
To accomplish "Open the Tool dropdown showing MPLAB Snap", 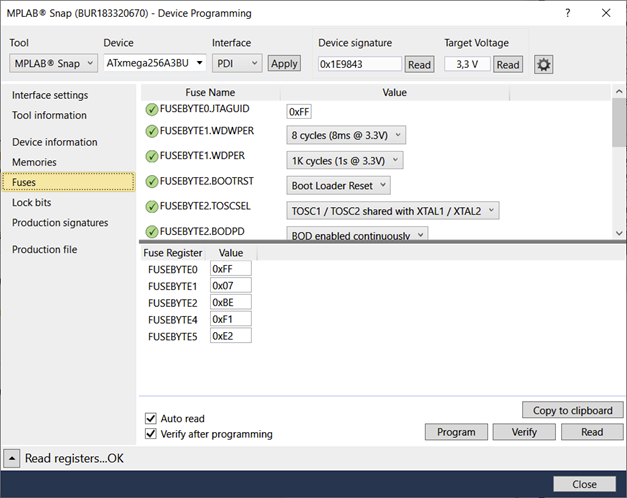I will tap(54, 63).
